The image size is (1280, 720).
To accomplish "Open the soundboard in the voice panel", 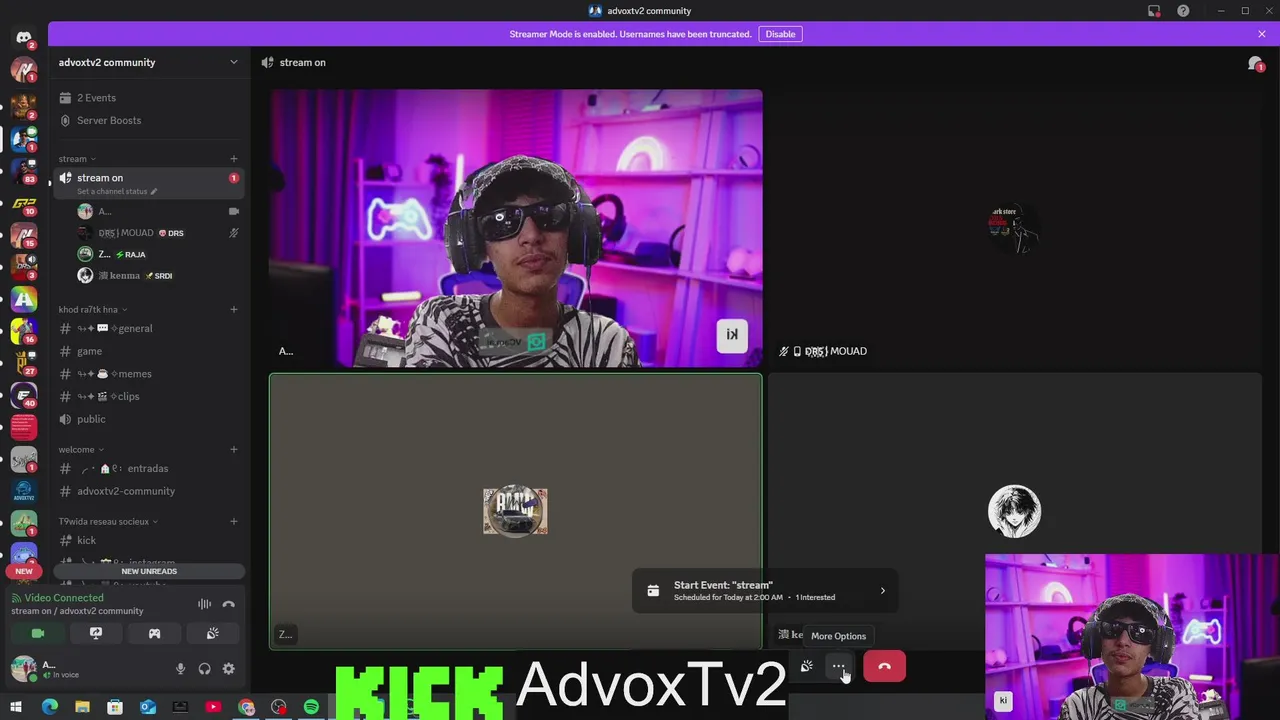I will (212, 633).
